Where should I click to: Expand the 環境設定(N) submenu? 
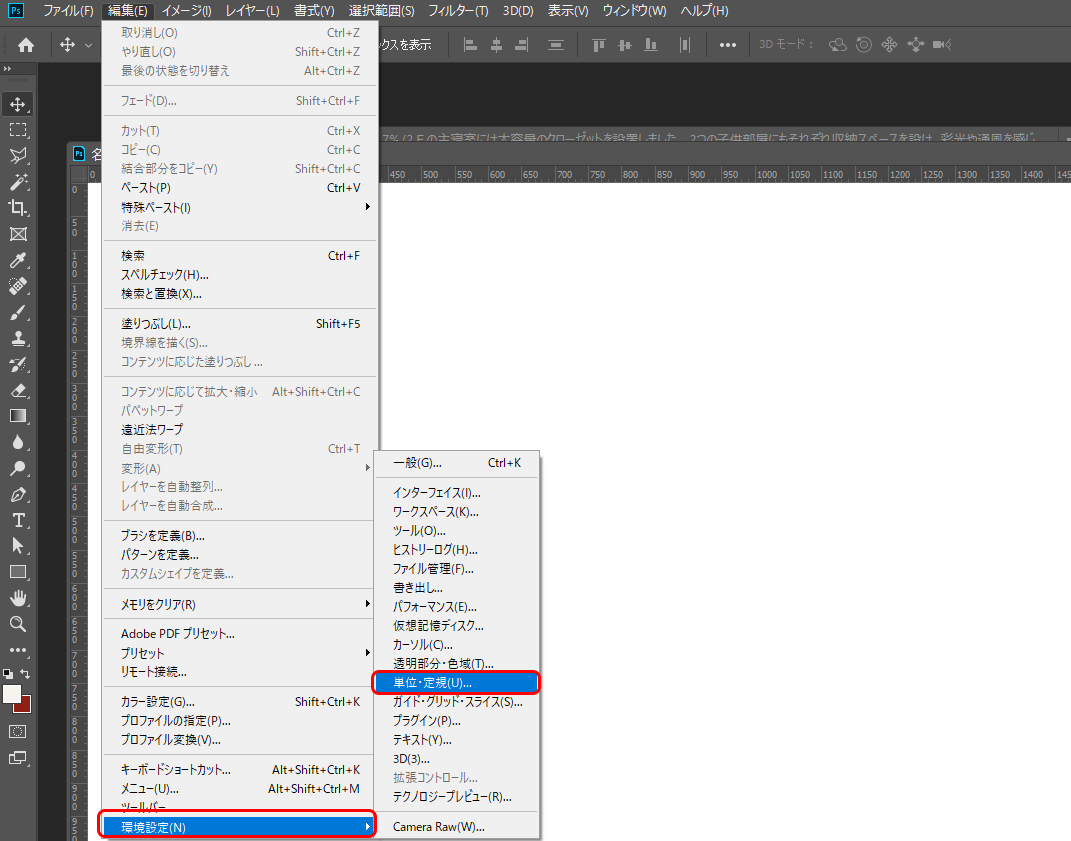click(239, 827)
